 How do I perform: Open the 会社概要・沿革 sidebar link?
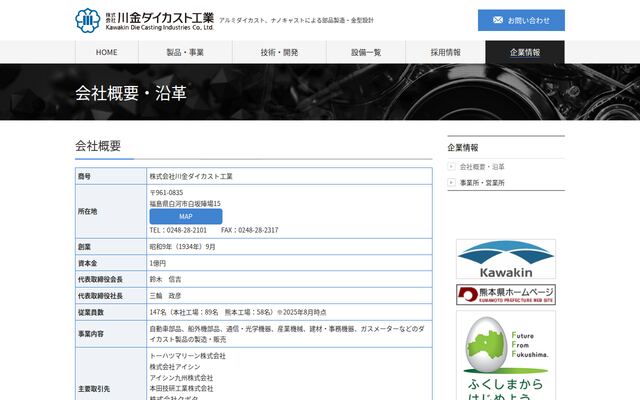click(482, 167)
